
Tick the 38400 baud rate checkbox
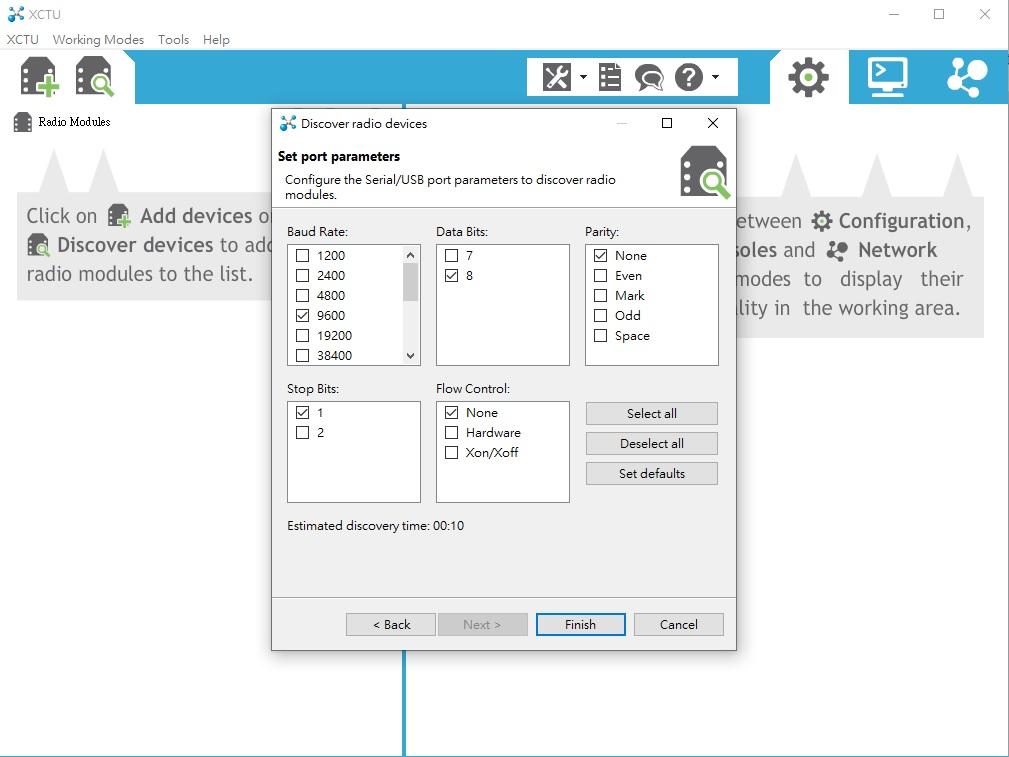pos(302,355)
